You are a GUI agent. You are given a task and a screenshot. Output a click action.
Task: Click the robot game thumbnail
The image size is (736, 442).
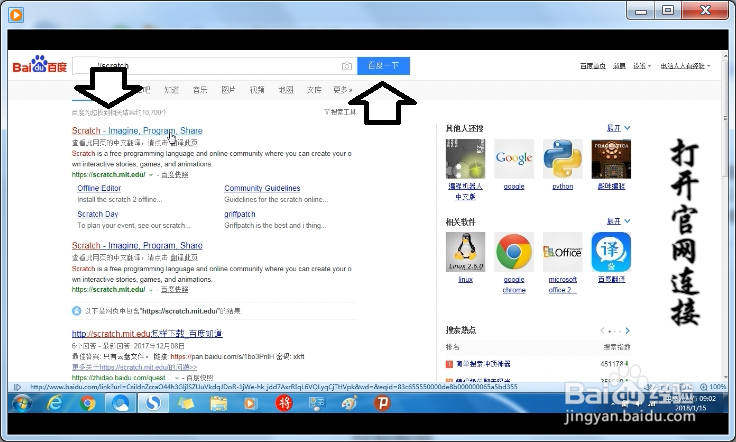coord(465,159)
